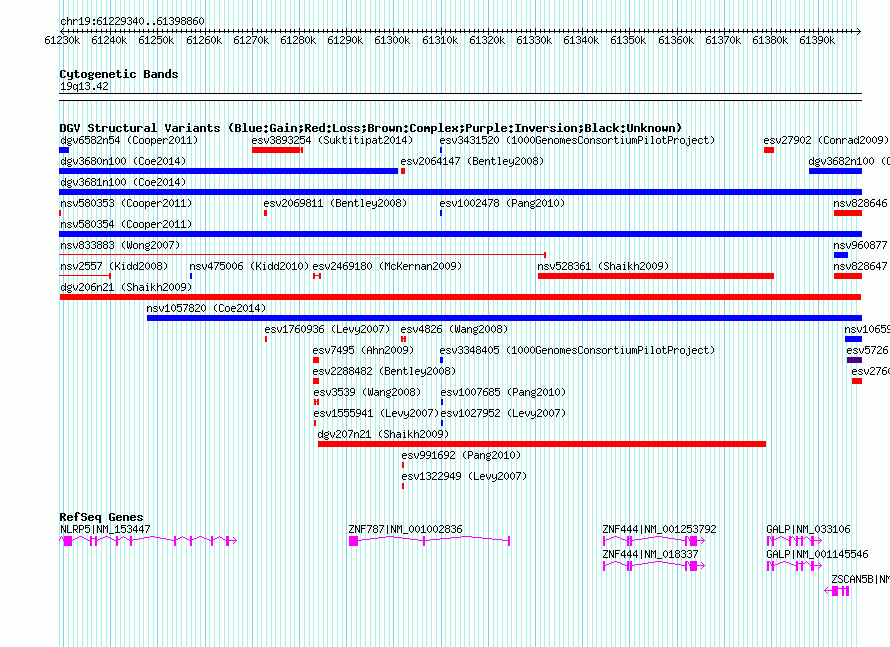Click the ZSCAN5B gene model
The width and height of the screenshot is (890, 647).
click(837, 591)
